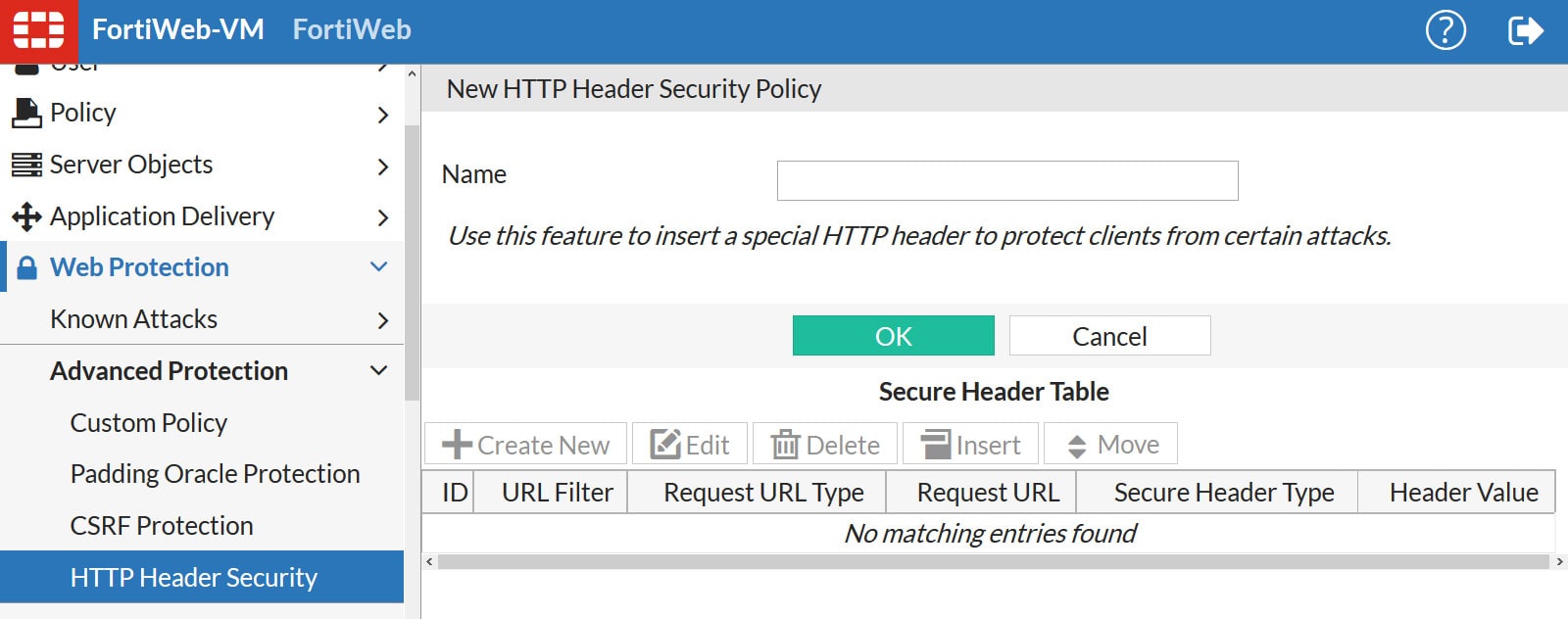Click 'No matching entries found' row
Screen dimensions: 1568x619
pos(989,533)
